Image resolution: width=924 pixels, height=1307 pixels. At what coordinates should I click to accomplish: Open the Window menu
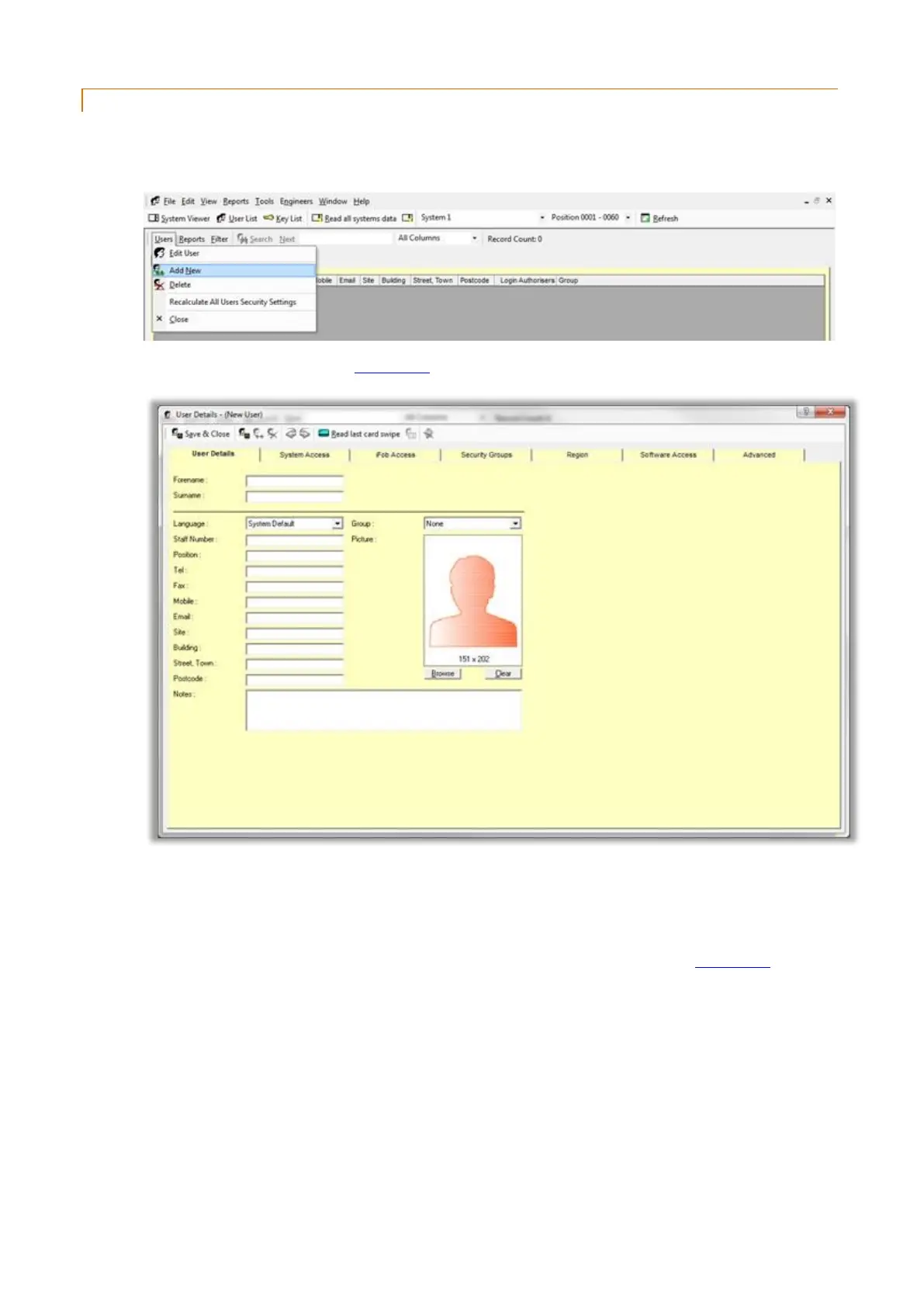(x=333, y=201)
